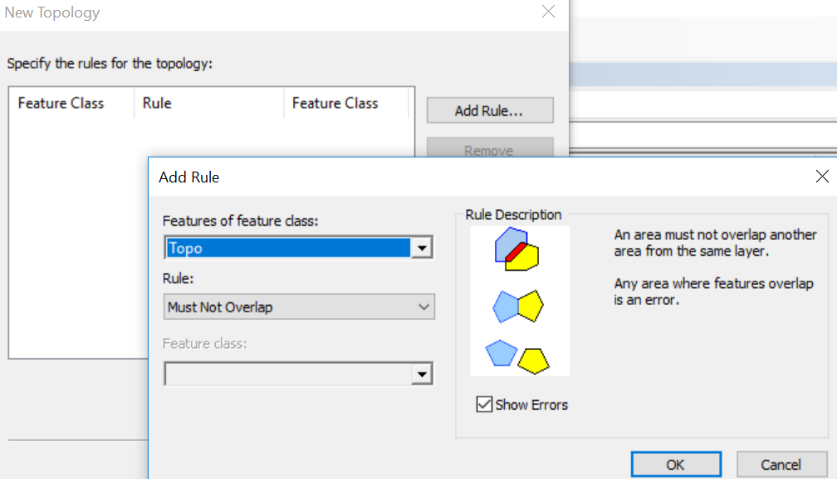Click the Add Rule title bar
837x479 pixels.
pyautogui.click(x=480, y=177)
